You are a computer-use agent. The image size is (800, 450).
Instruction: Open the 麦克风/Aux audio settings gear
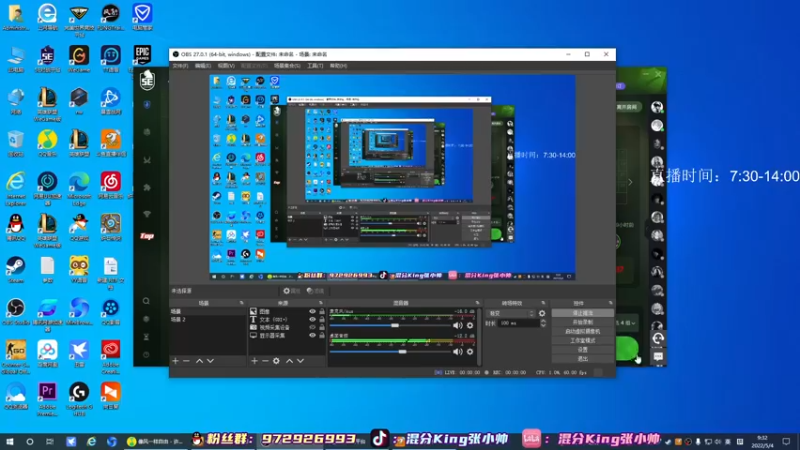(x=470, y=326)
